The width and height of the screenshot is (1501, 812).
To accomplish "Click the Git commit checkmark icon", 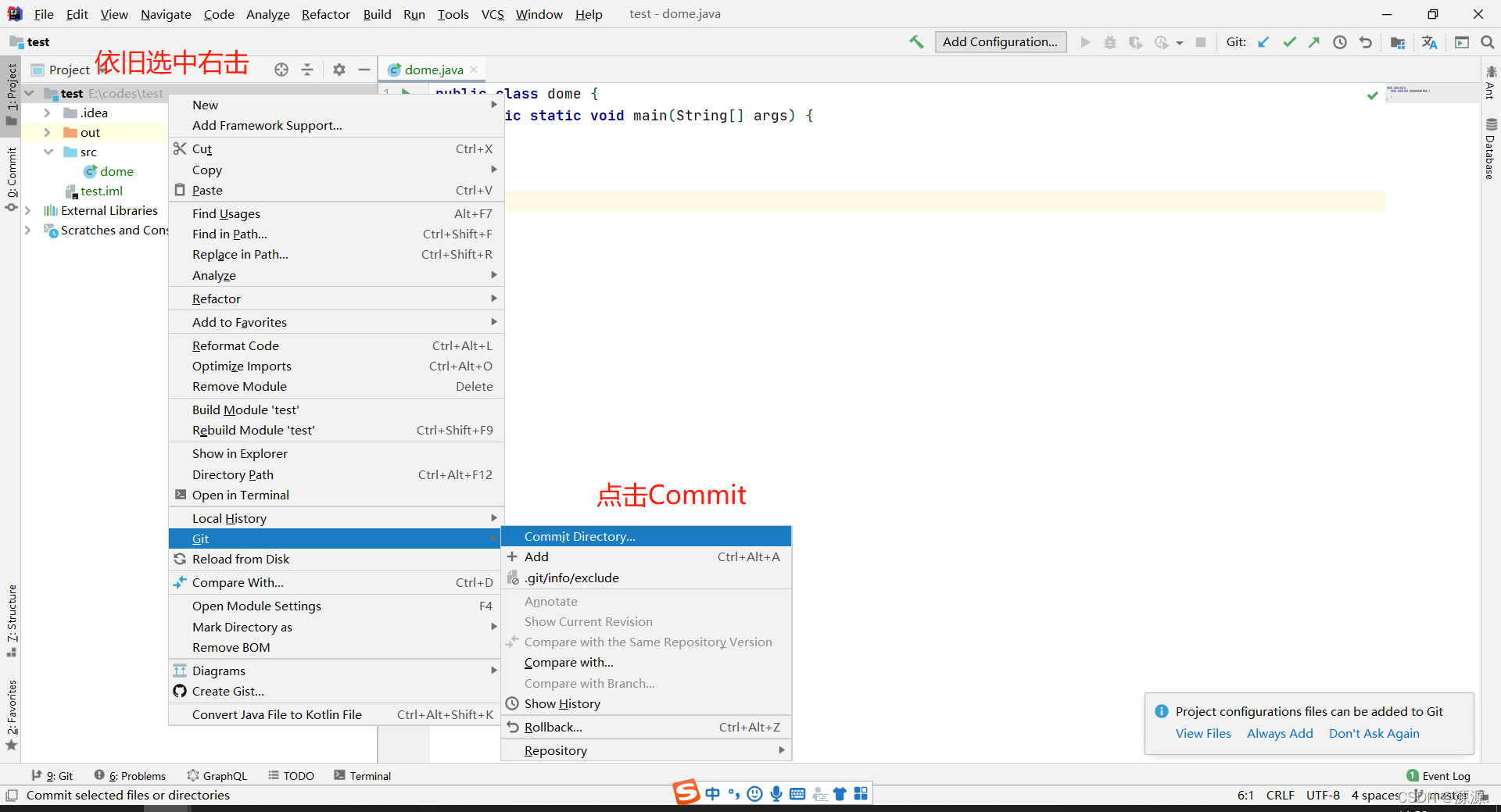I will pos(1289,42).
